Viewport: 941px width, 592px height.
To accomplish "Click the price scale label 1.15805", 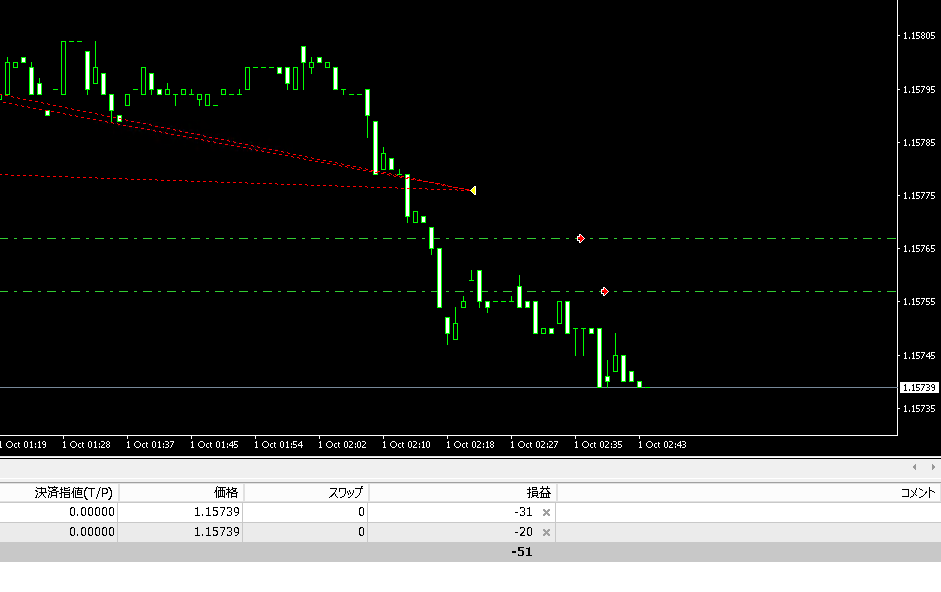I will [x=919, y=36].
